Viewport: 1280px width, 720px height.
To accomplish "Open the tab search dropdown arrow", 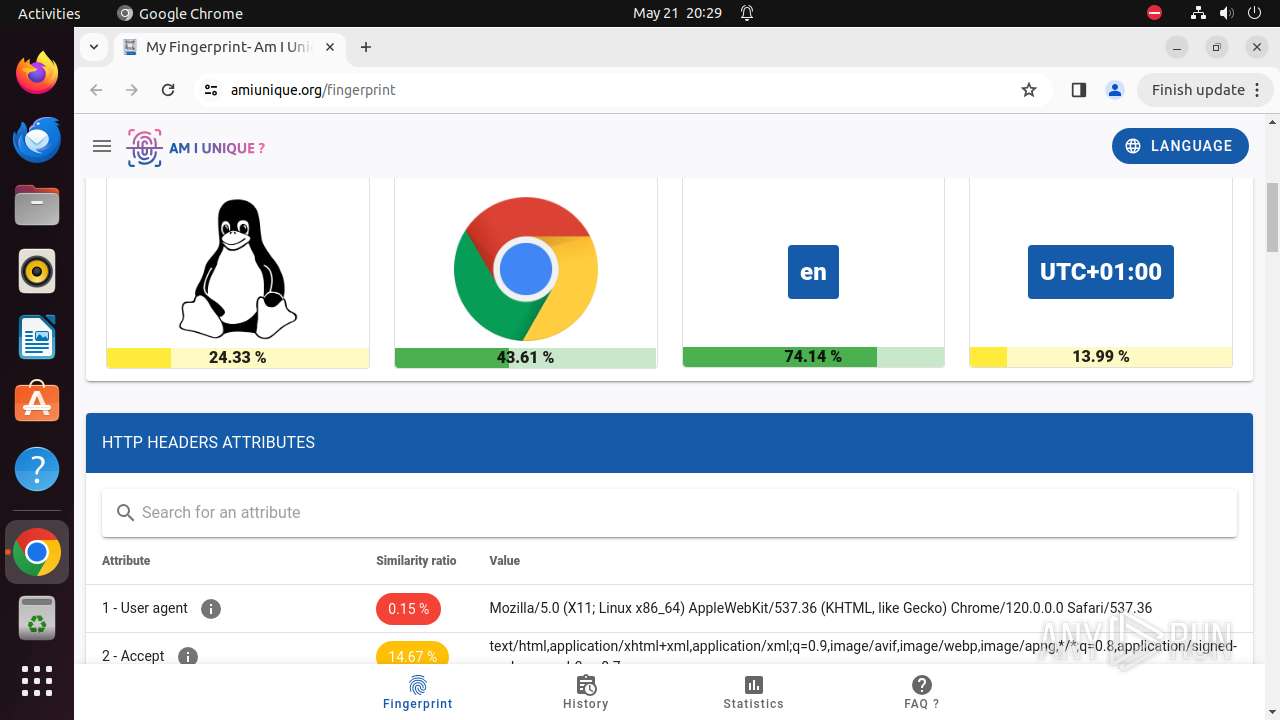I will (x=93, y=47).
